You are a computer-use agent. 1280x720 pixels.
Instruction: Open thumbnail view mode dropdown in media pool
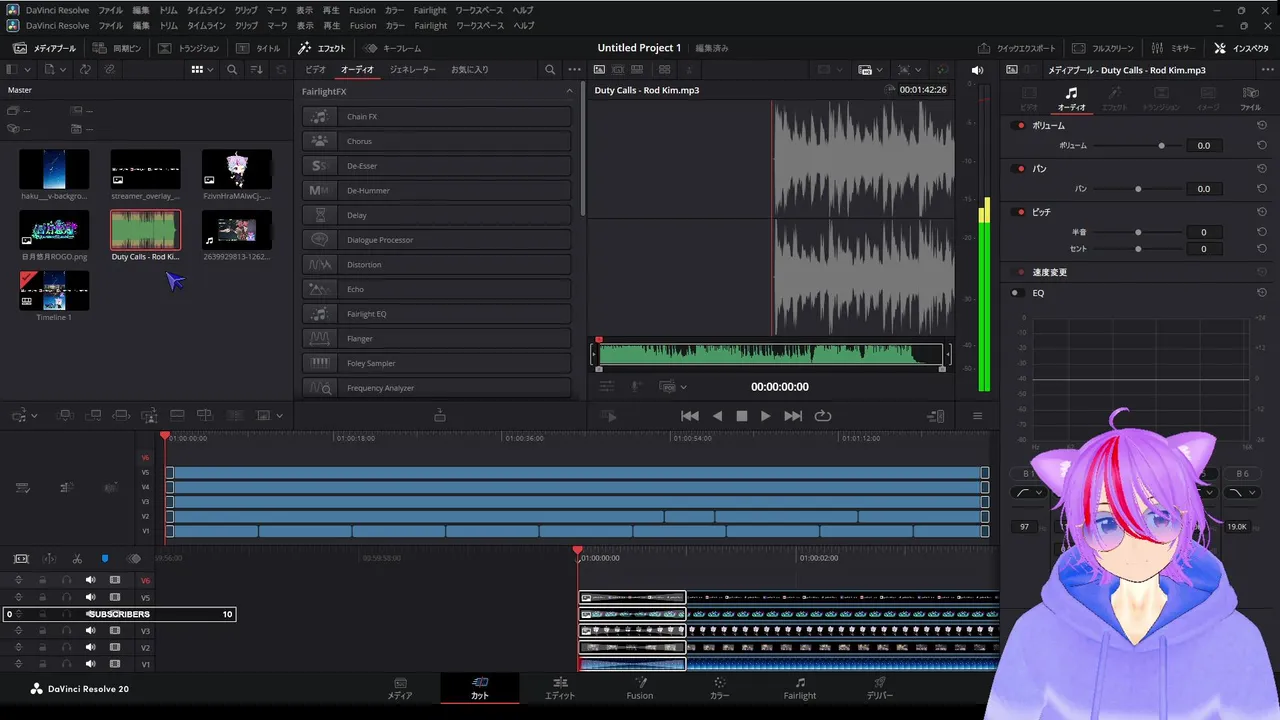tap(203, 70)
